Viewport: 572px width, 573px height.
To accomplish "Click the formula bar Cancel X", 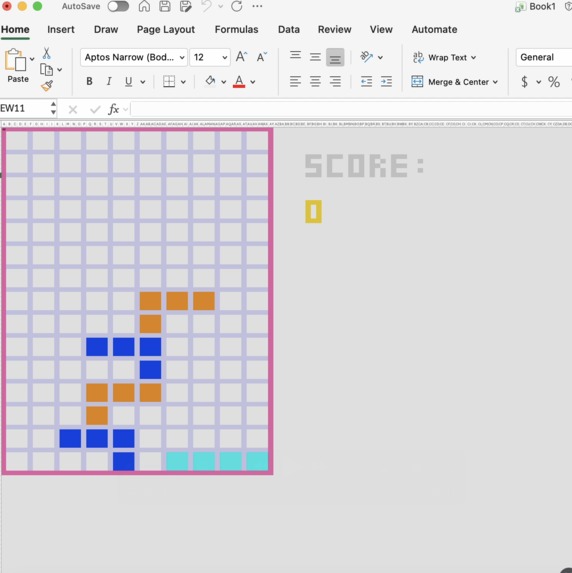I will tap(73, 109).
